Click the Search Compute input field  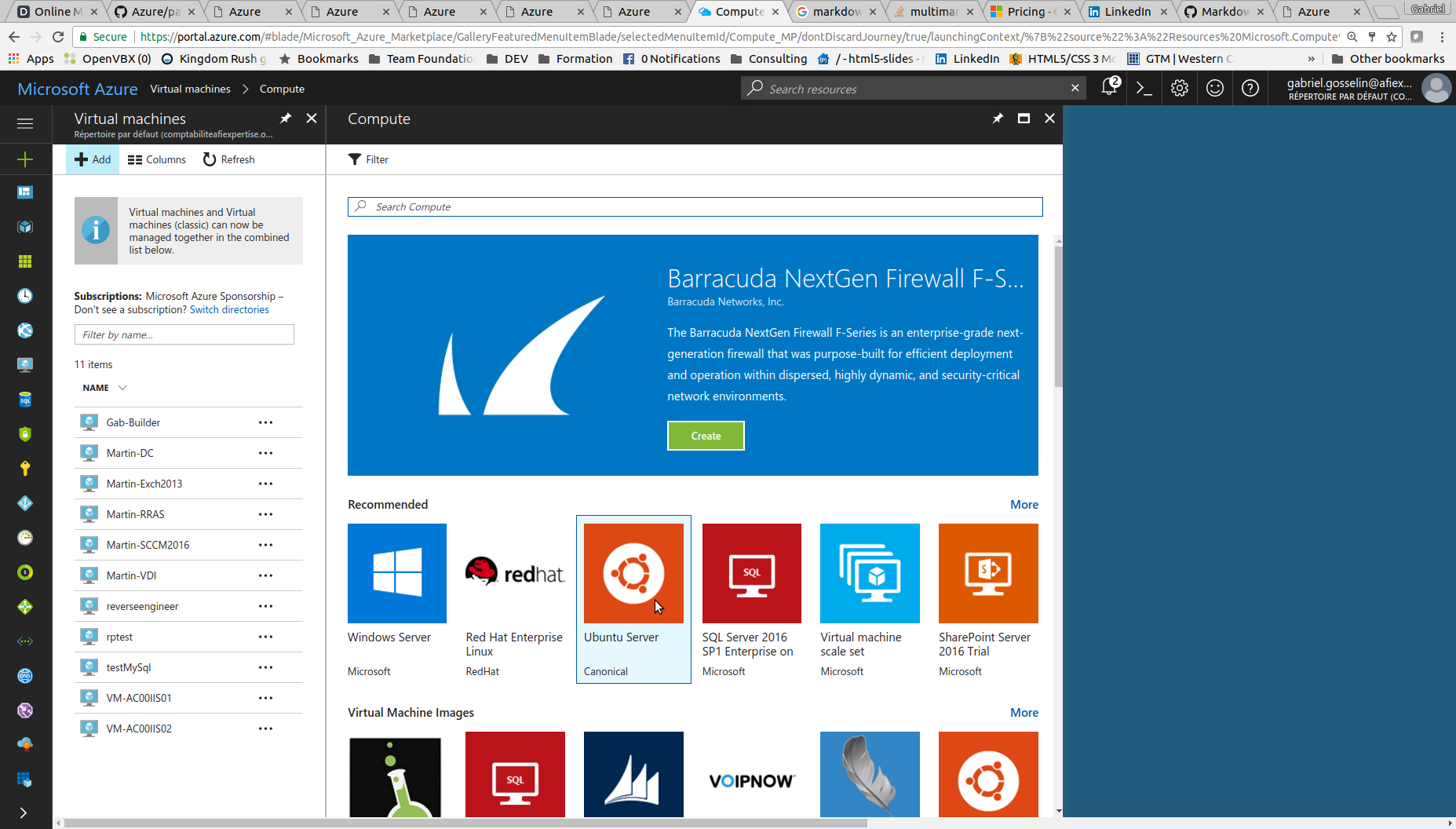695,206
